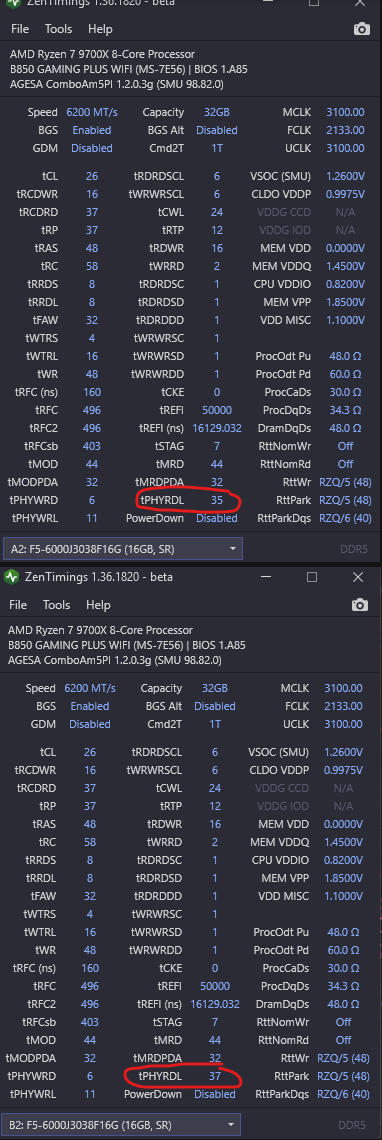382x1140 pixels.
Task: Click tRC value 58 in B2 window
Action: tap(89, 842)
